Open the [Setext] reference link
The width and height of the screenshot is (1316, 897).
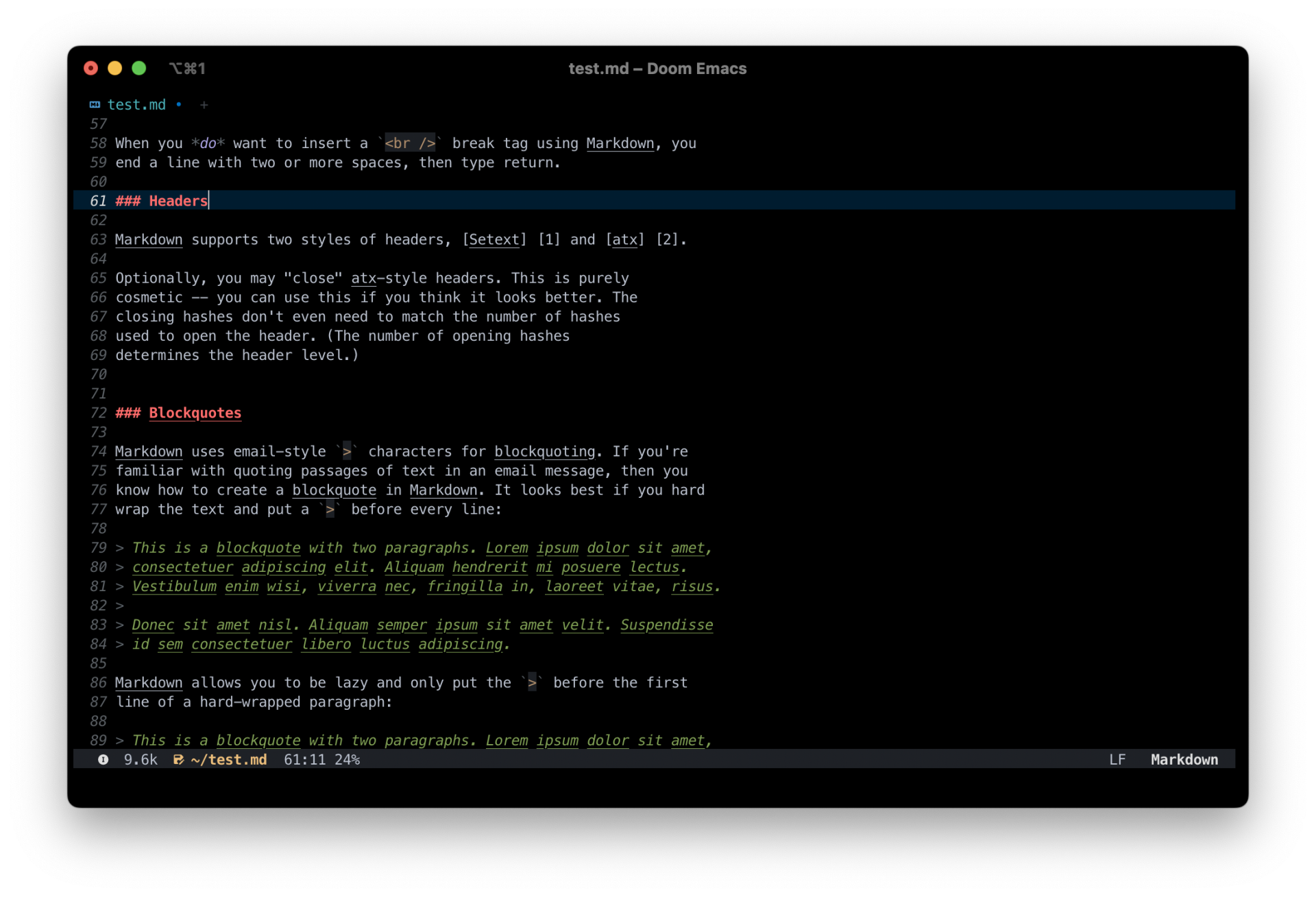(x=495, y=239)
